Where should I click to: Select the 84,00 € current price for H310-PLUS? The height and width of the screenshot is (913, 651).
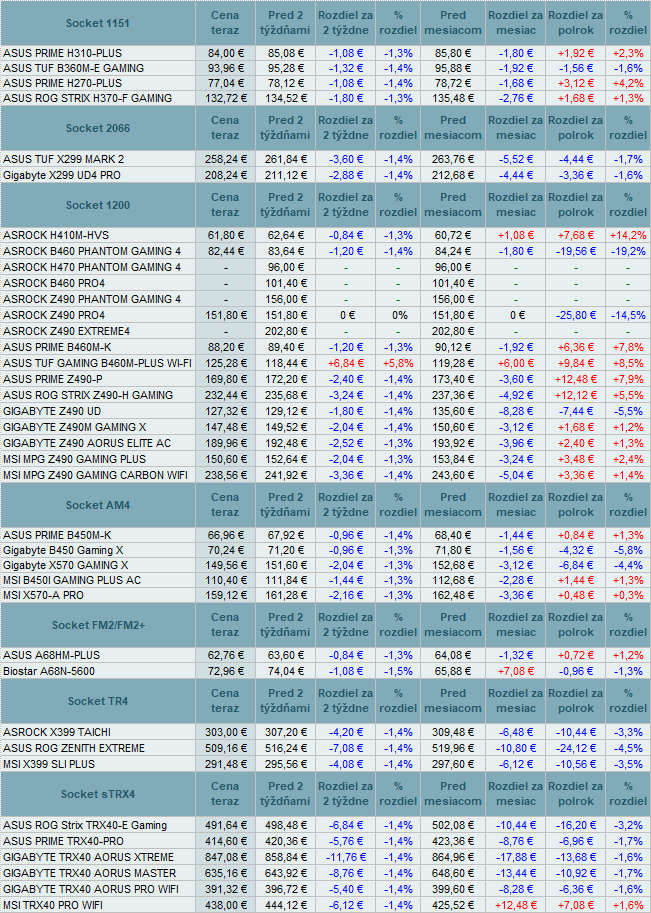(x=225, y=53)
